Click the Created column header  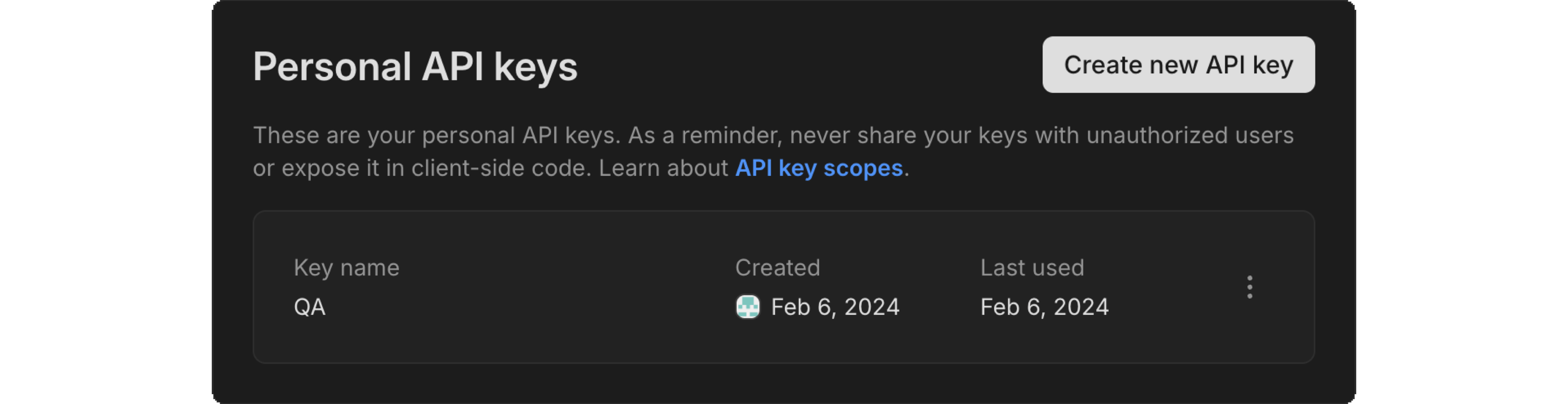coord(778,267)
